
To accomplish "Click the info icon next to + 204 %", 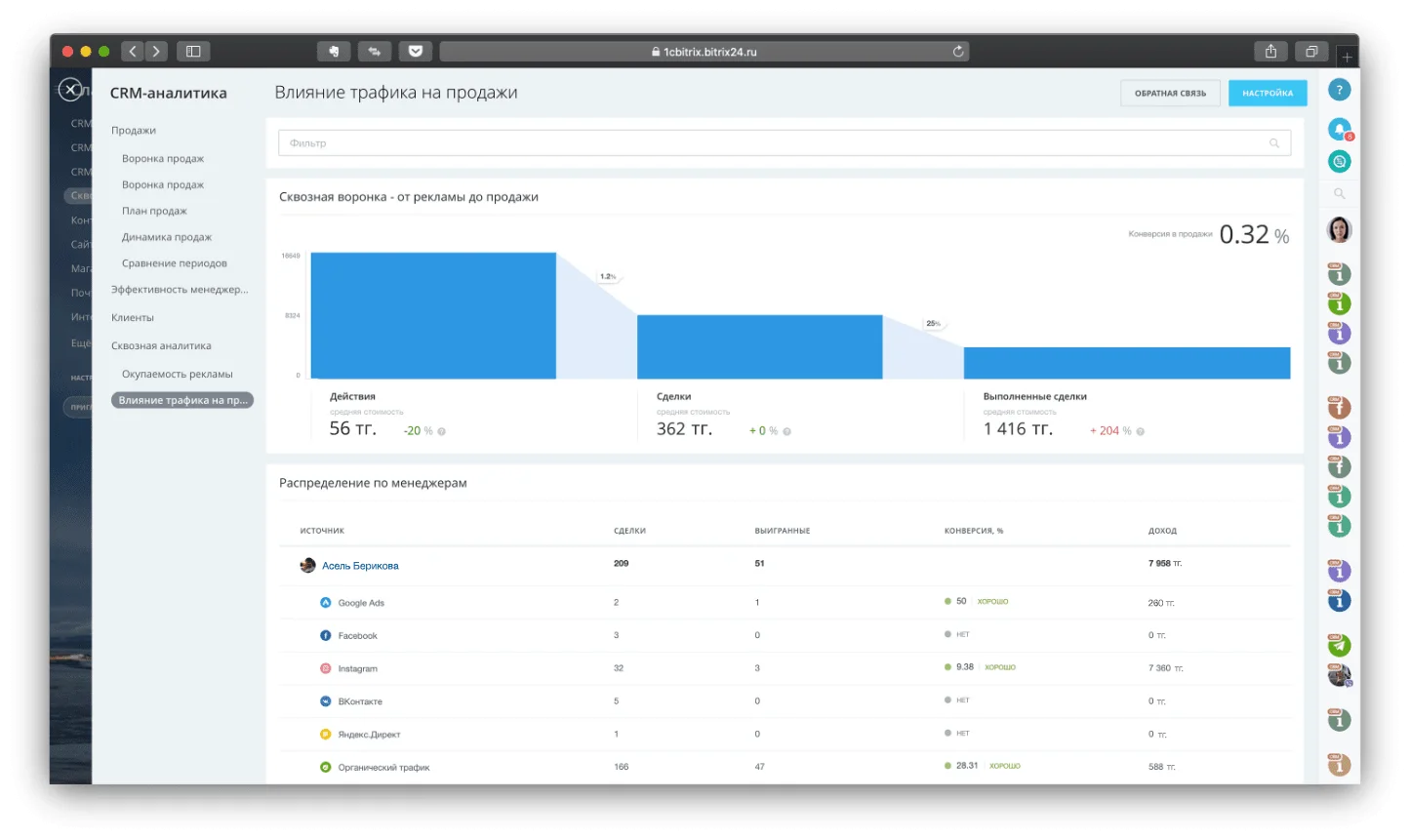I will [x=1140, y=431].
